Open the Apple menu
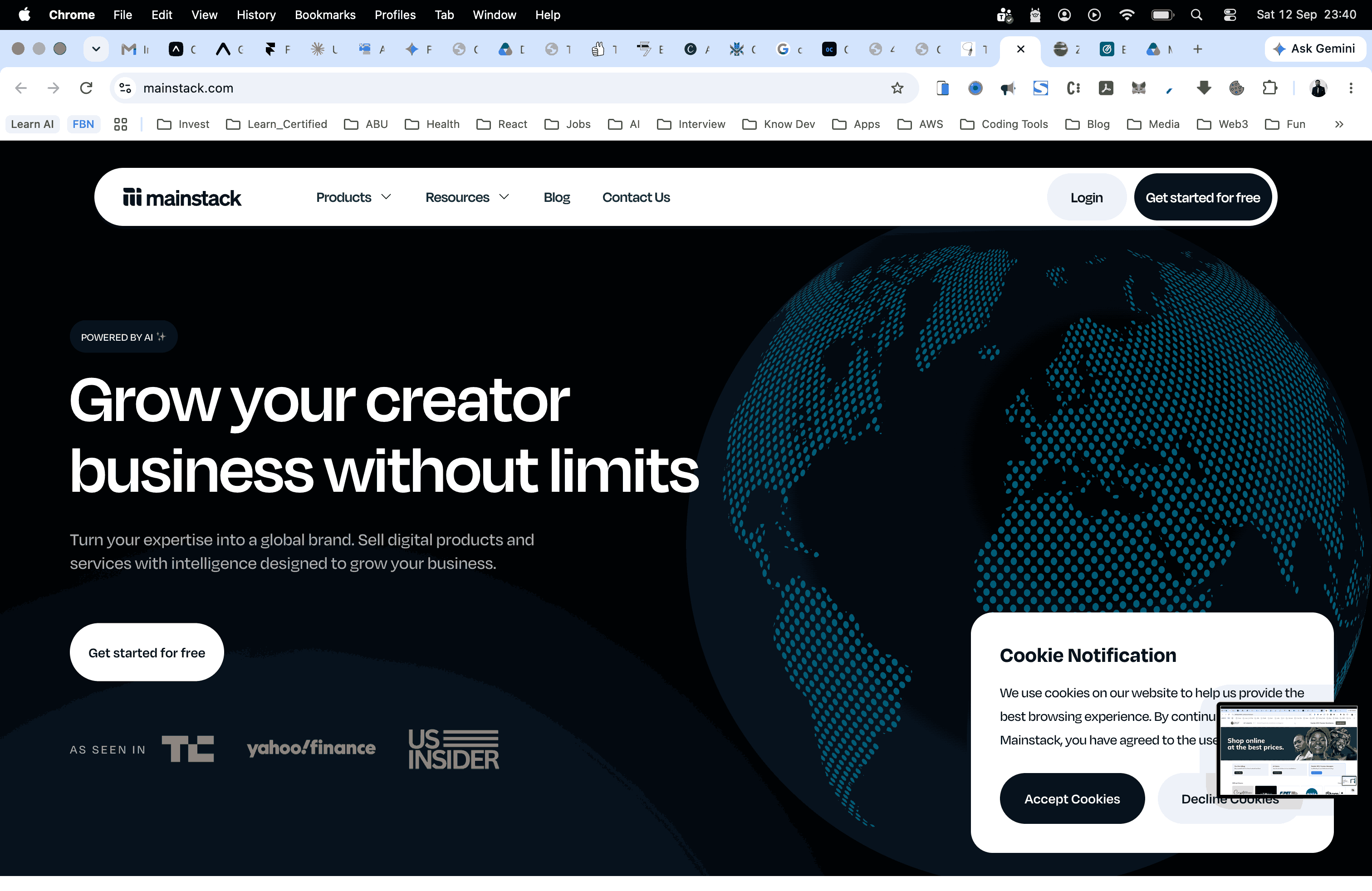1372x891 pixels. click(x=24, y=15)
